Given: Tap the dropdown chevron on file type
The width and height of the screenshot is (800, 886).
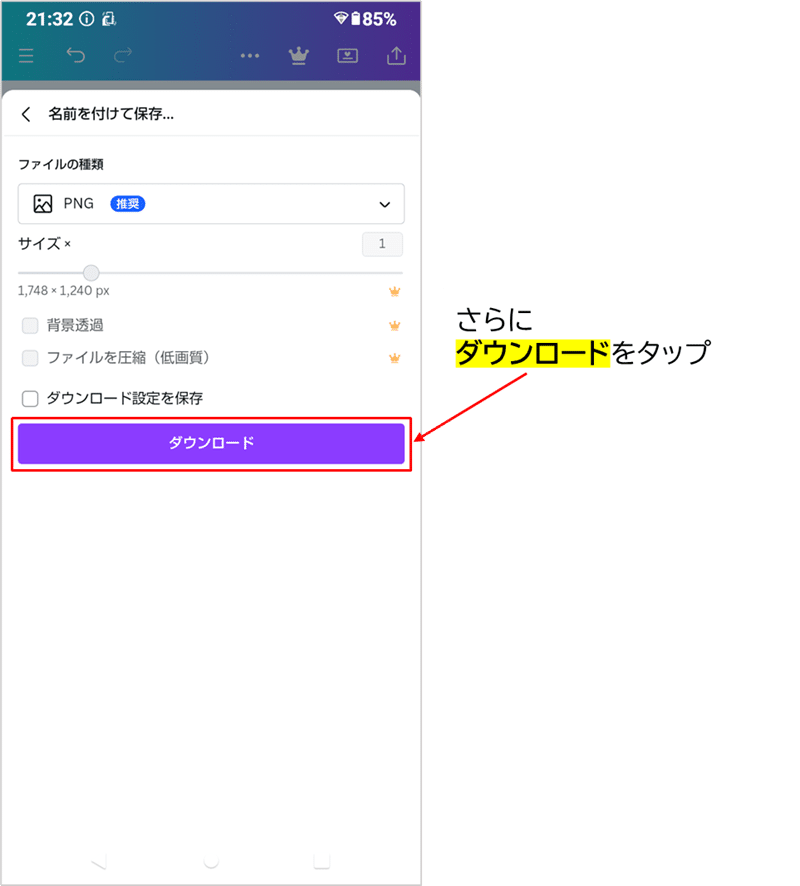Looking at the screenshot, I should 385,205.
